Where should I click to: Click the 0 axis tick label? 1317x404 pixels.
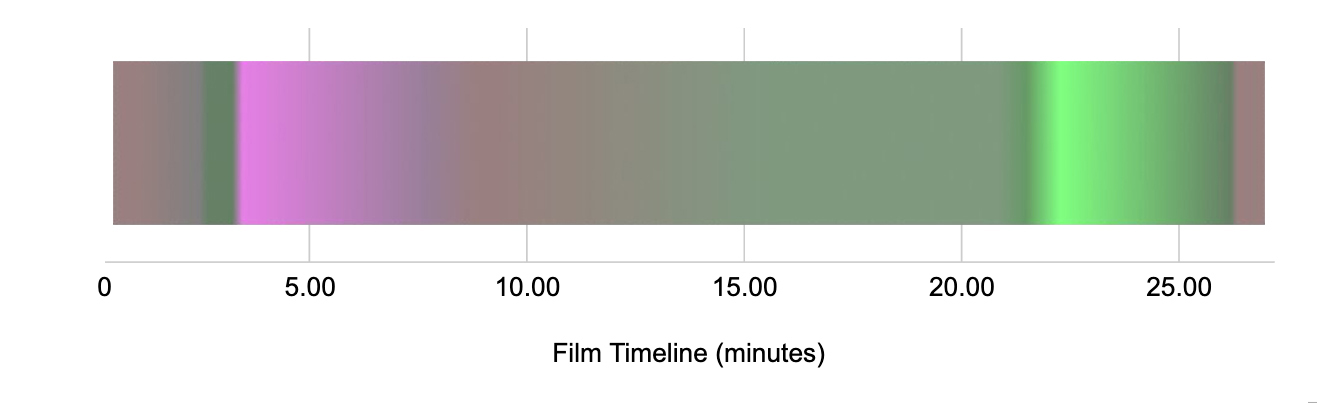(x=105, y=289)
